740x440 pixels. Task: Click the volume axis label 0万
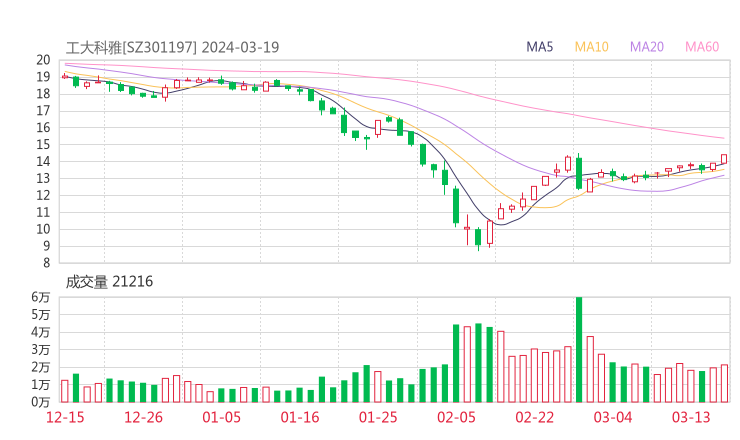coord(41,402)
